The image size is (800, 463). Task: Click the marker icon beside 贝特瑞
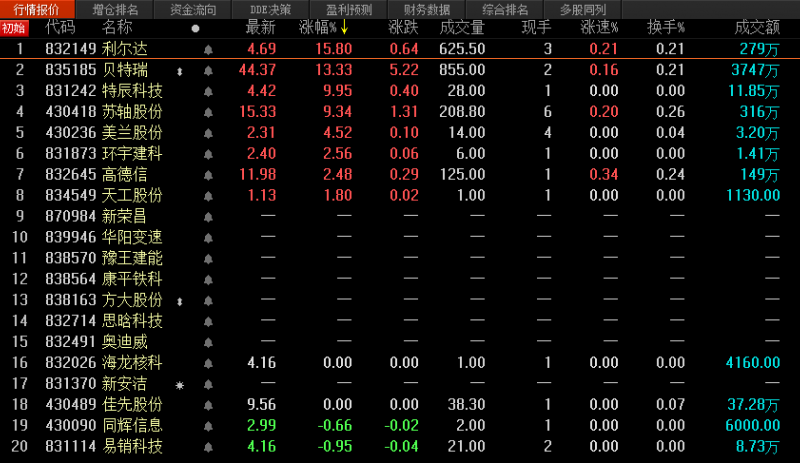(180, 71)
